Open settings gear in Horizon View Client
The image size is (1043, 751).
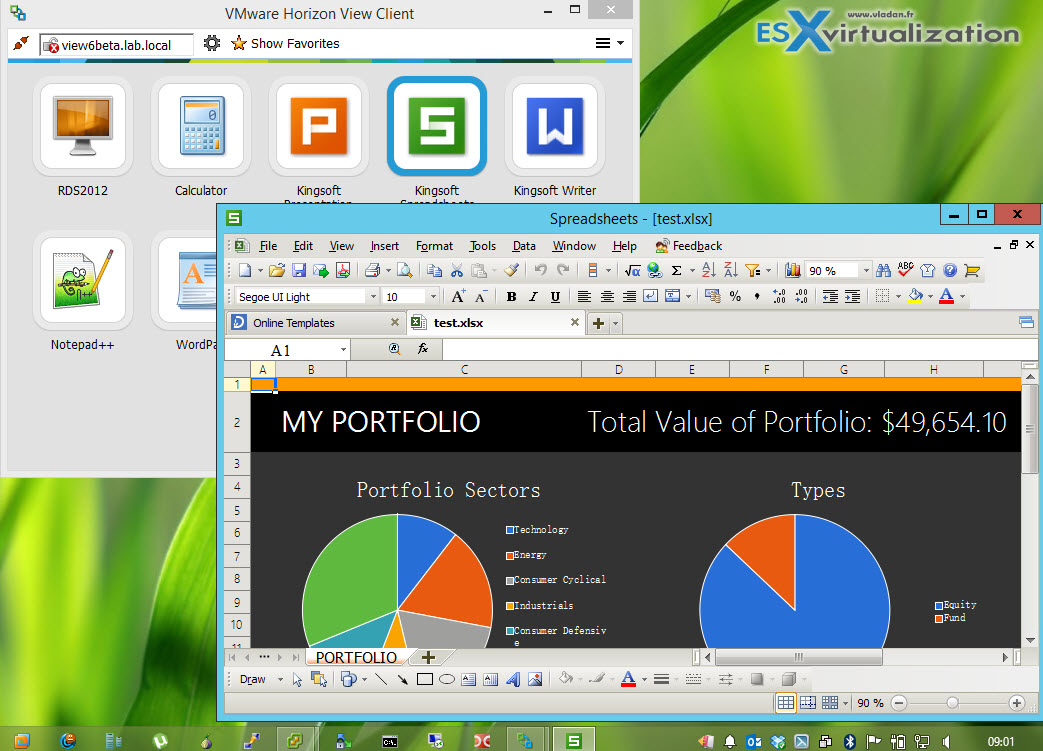(x=212, y=43)
